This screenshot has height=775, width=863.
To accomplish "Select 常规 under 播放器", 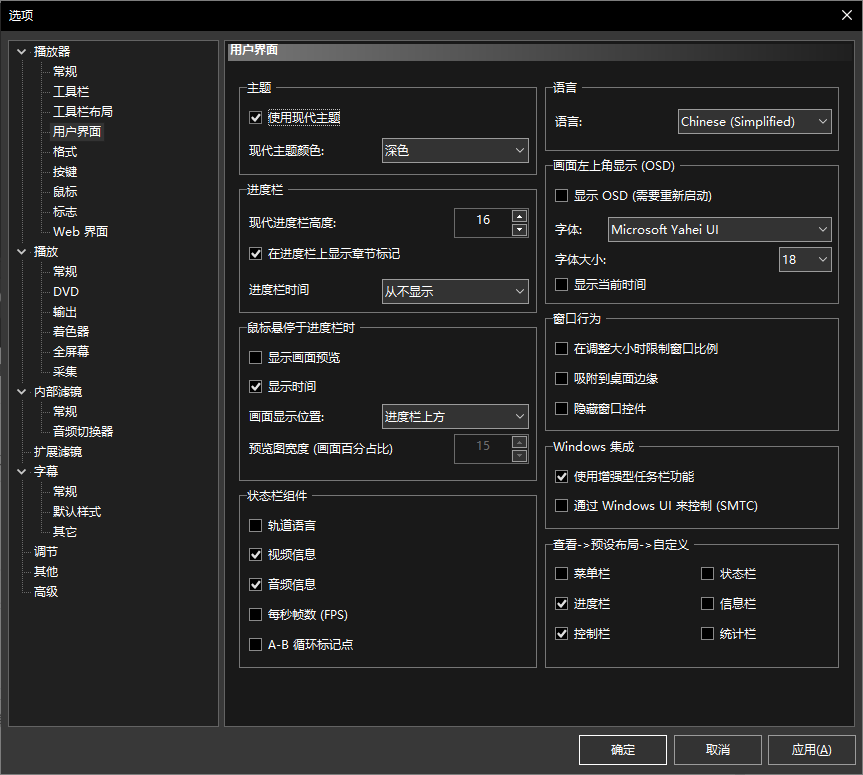I will point(65,72).
